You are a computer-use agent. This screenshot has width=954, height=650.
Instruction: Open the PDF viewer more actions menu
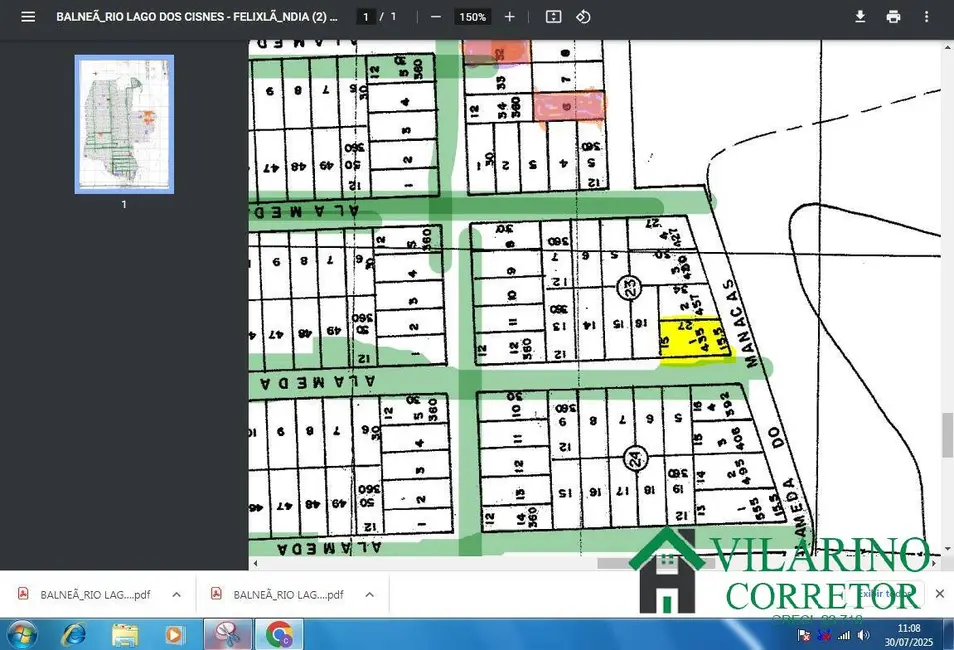(x=926, y=17)
